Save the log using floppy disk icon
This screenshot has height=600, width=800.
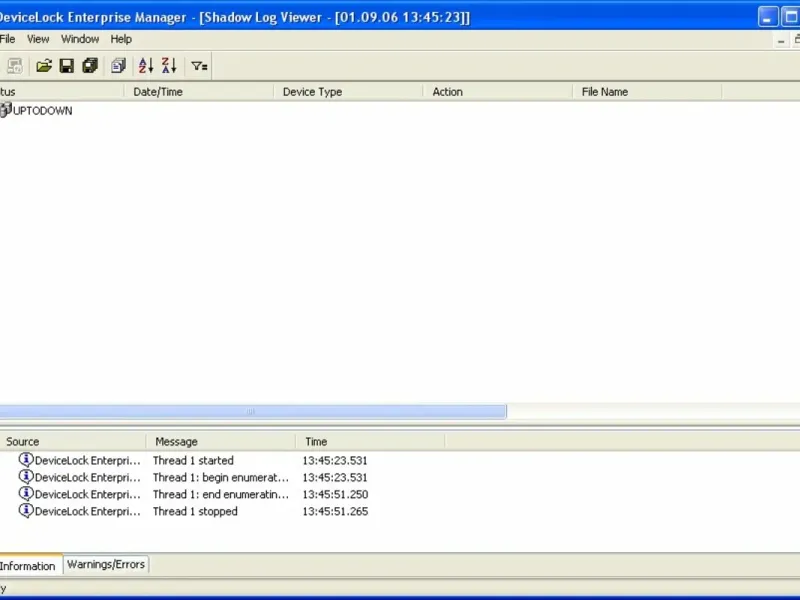click(67, 66)
